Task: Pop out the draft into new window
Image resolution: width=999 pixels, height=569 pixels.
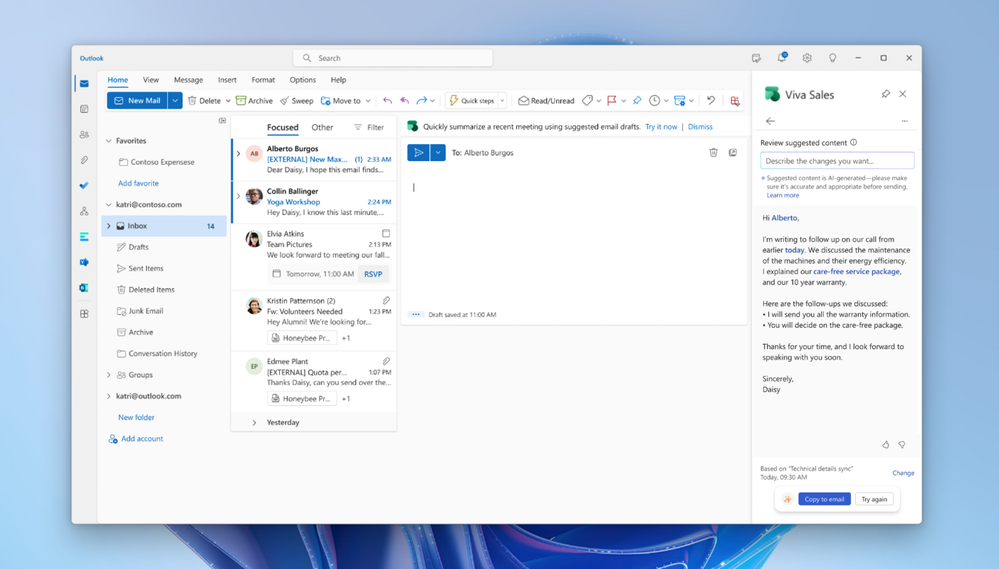Action: 733,152
